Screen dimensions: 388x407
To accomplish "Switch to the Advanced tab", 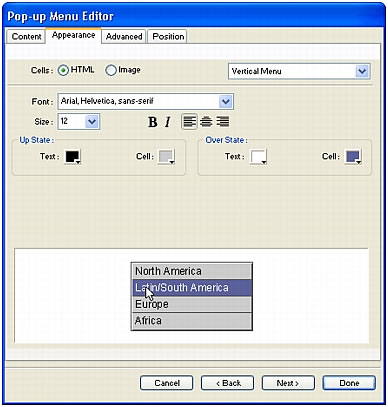I will pos(124,37).
